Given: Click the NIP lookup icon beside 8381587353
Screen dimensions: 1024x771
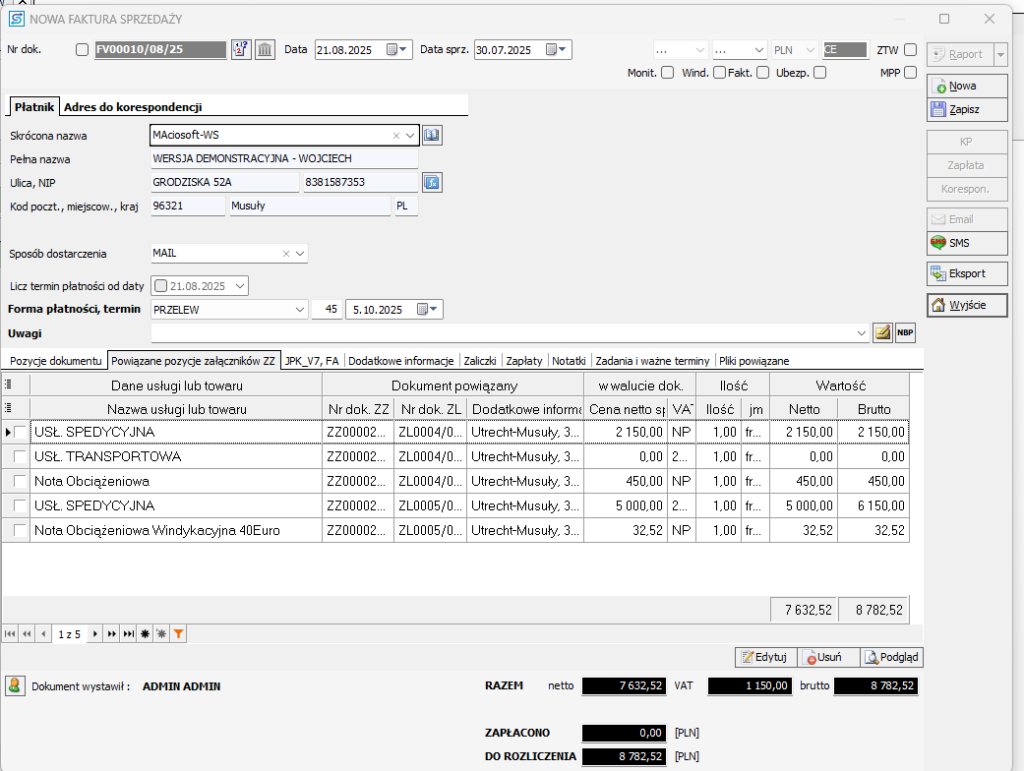Looking at the screenshot, I should pos(432,182).
